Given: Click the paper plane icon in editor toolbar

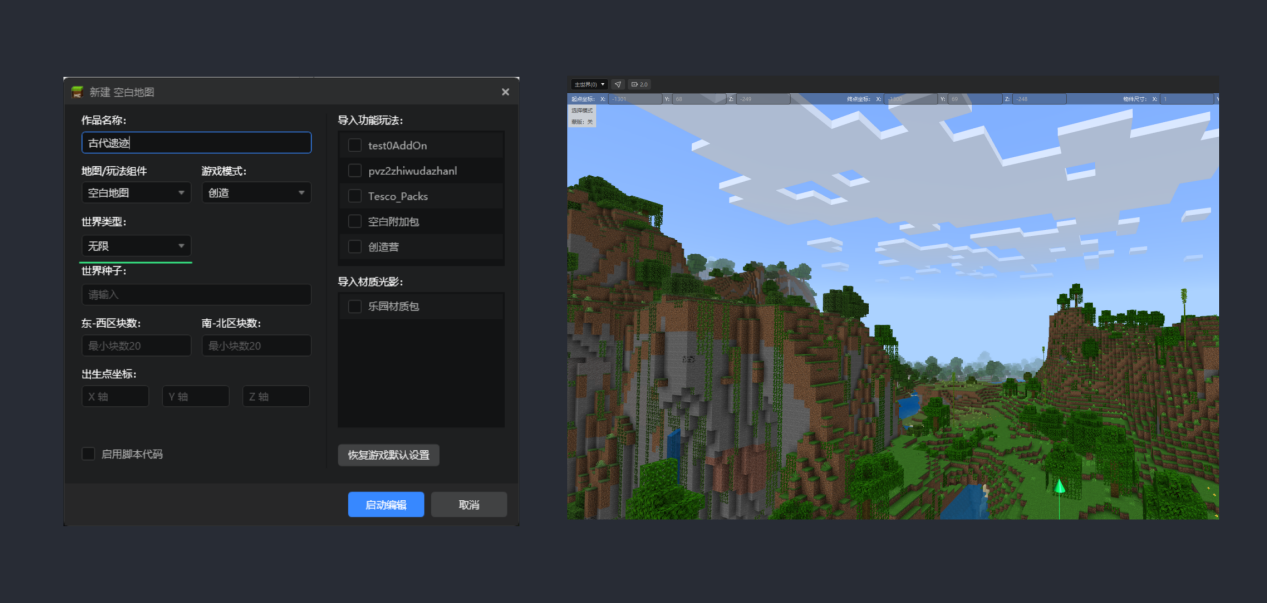Looking at the screenshot, I should 618,84.
